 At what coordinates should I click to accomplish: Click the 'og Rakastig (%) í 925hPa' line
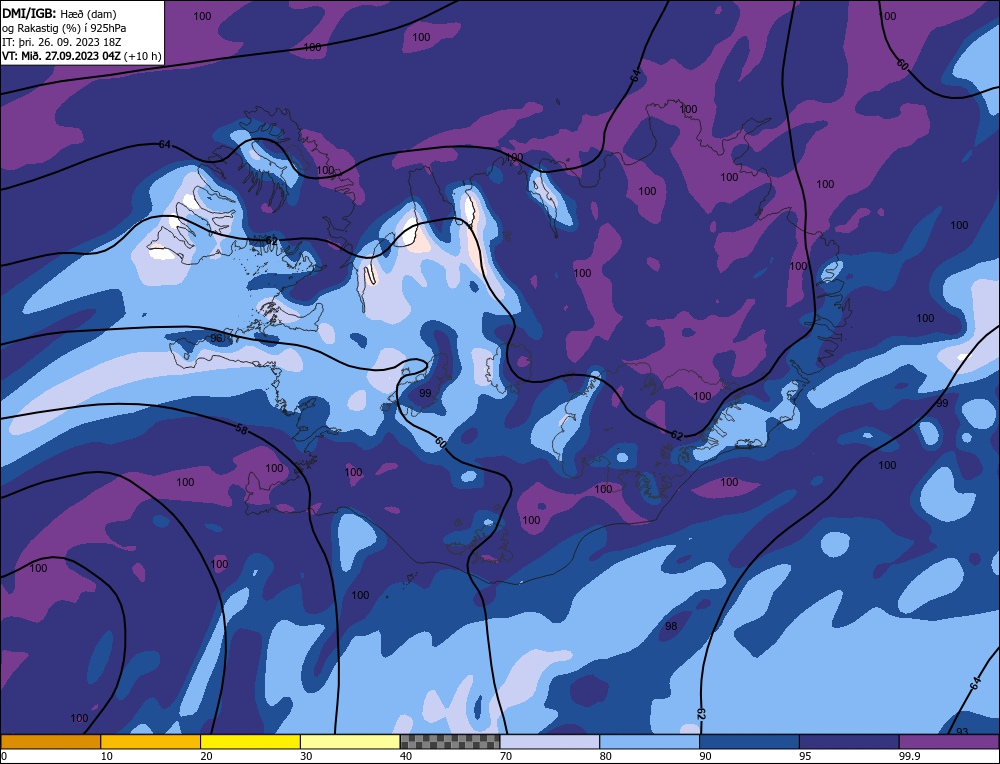click(64, 28)
